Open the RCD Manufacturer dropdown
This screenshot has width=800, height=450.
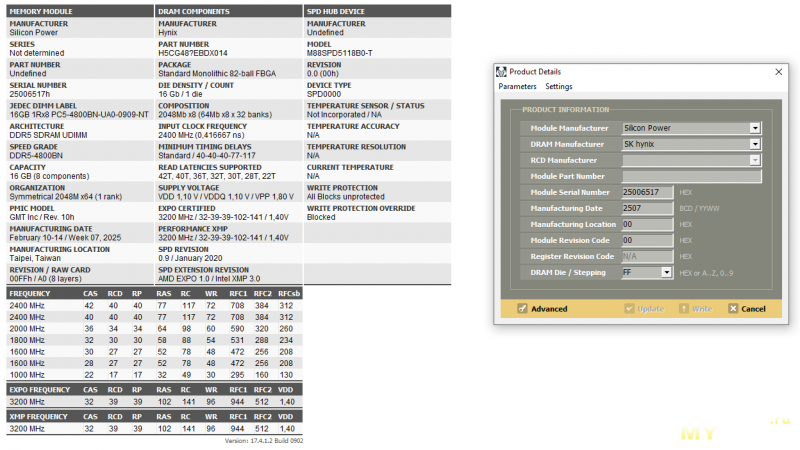(x=755, y=160)
